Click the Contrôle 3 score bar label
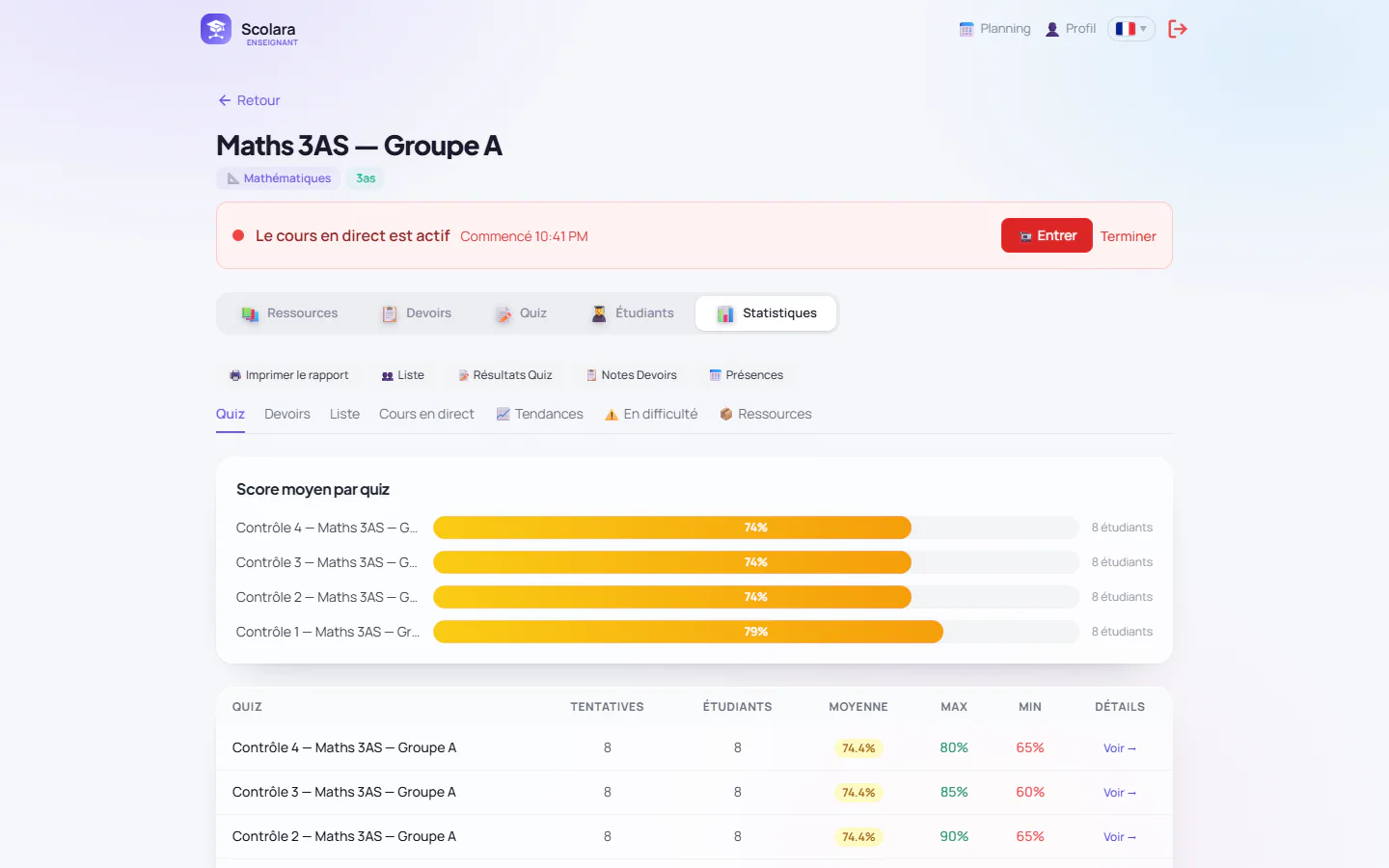Image resolution: width=1389 pixels, height=868 pixels. click(x=327, y=562)
